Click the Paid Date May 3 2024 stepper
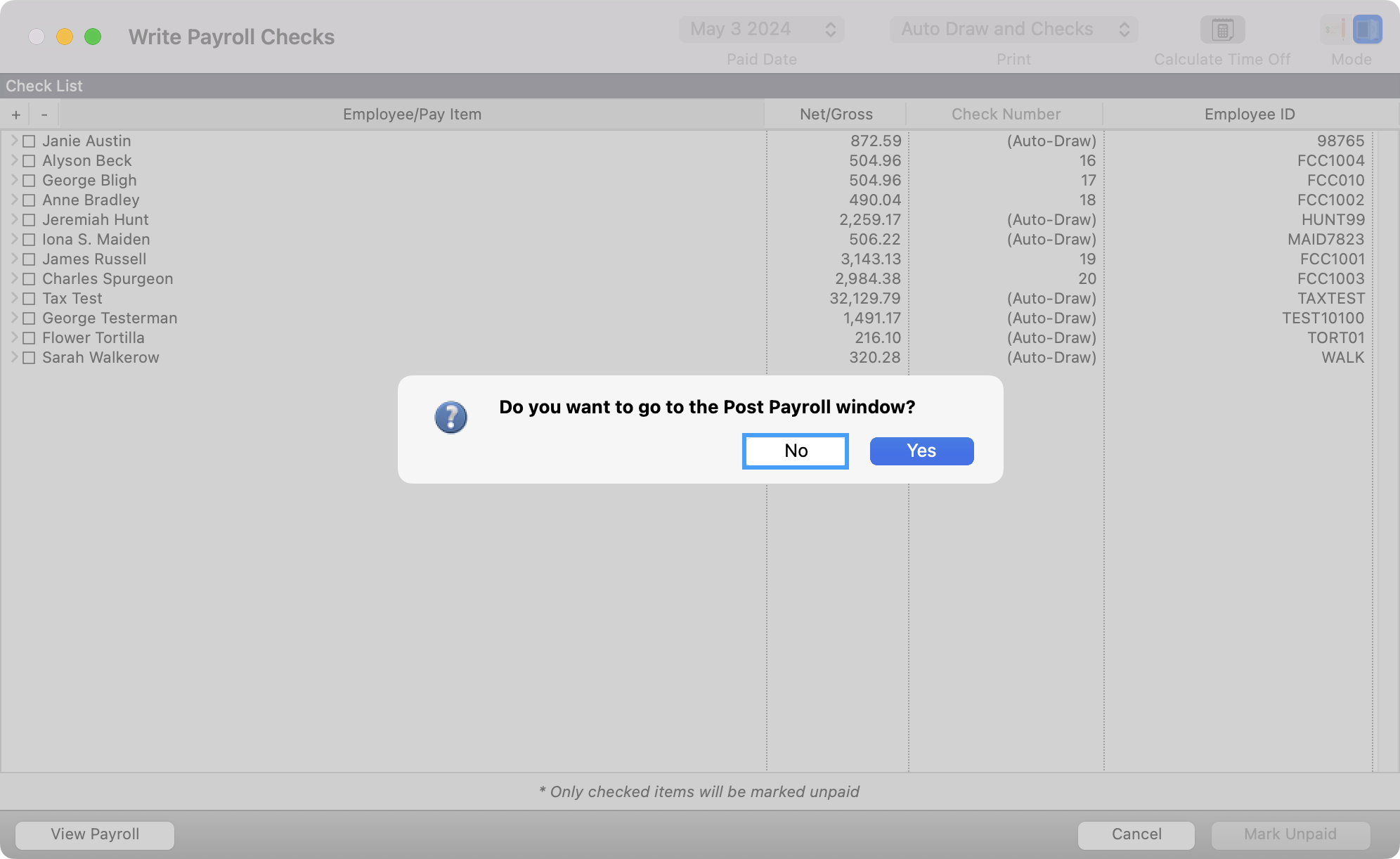 coord(830,30)
